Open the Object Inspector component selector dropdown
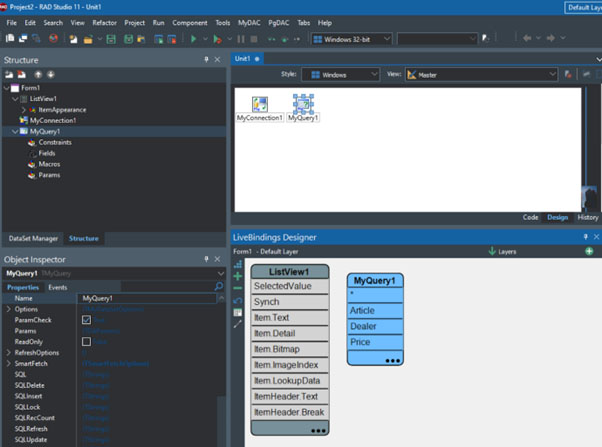 pos(220,273)
